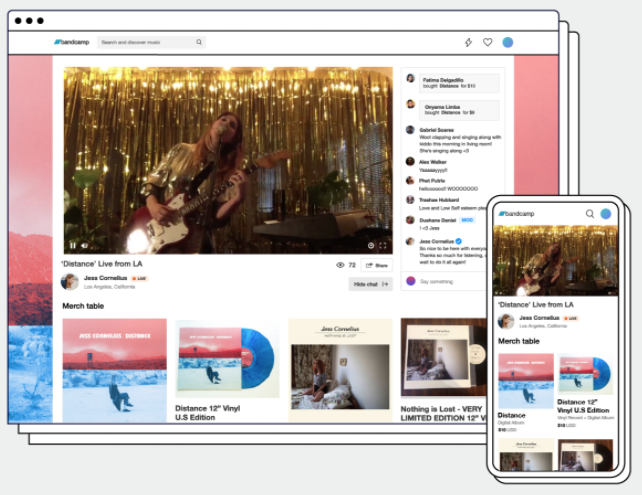Click Jess Cornelius name in mobile view
The width and height of the screenshot is (642, 495).
click(x=539, y=318)
